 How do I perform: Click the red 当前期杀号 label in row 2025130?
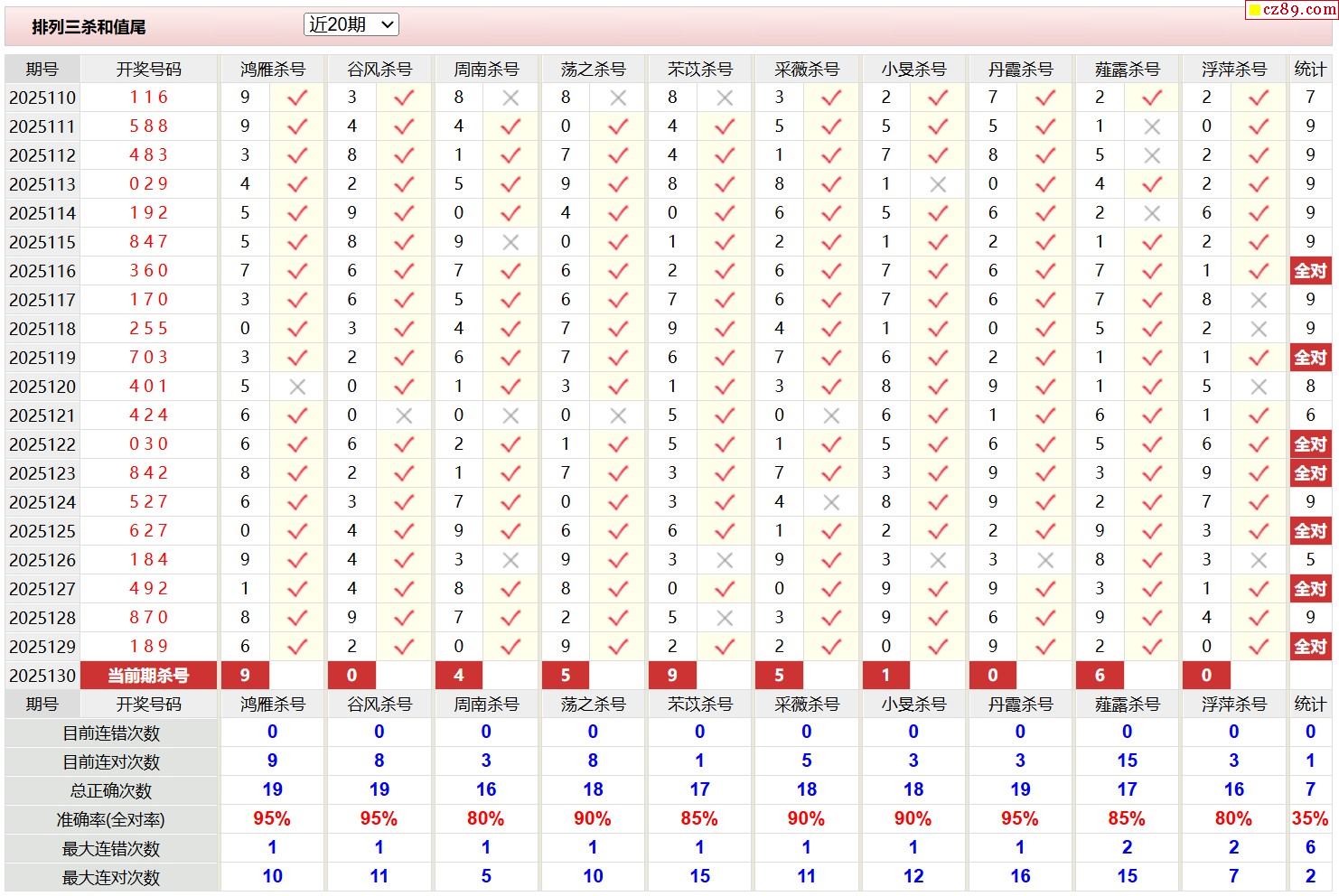(x=148, y=675)
